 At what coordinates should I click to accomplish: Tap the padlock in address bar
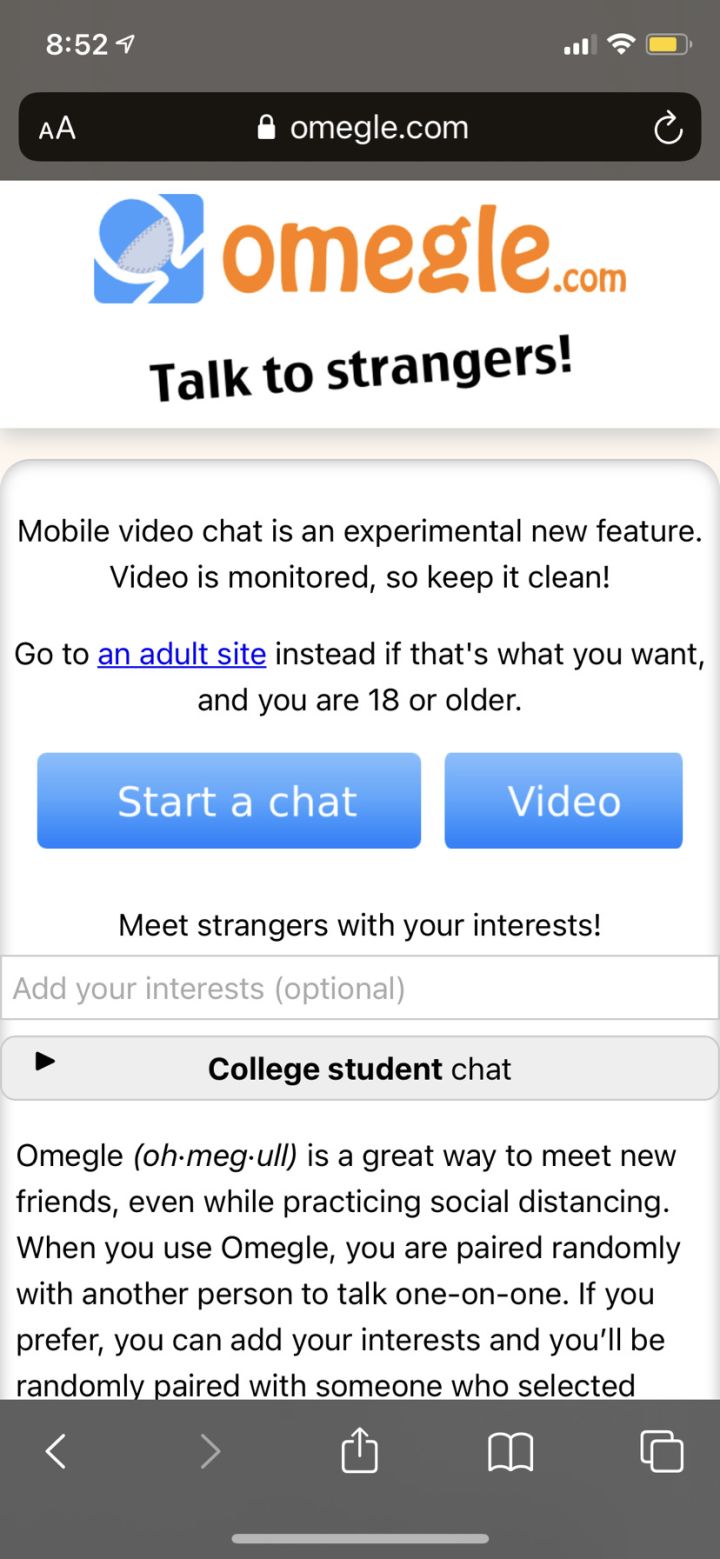pos(266,128)
